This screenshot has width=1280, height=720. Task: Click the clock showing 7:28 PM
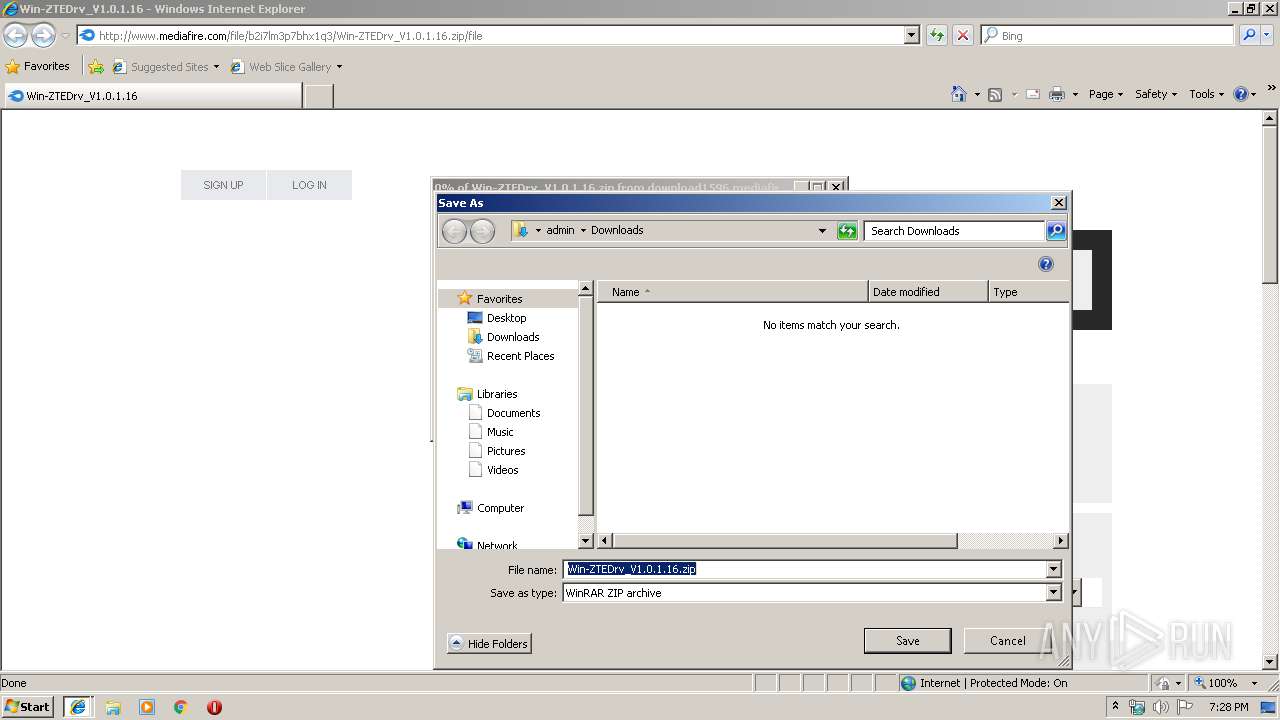coord(1228,707)
